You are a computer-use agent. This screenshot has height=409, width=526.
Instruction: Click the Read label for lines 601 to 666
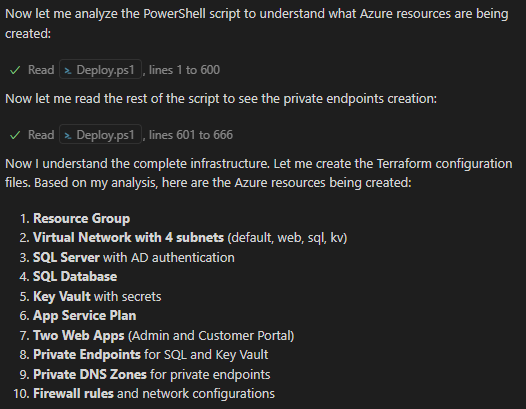tap(41, 135)
